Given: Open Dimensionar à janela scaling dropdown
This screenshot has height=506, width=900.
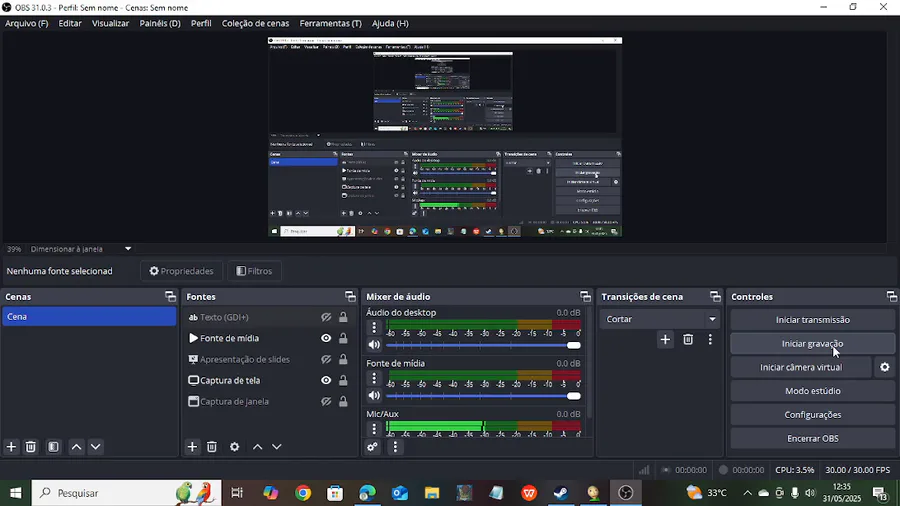Looking at the screenshot, I should click(x=81, y=249).
